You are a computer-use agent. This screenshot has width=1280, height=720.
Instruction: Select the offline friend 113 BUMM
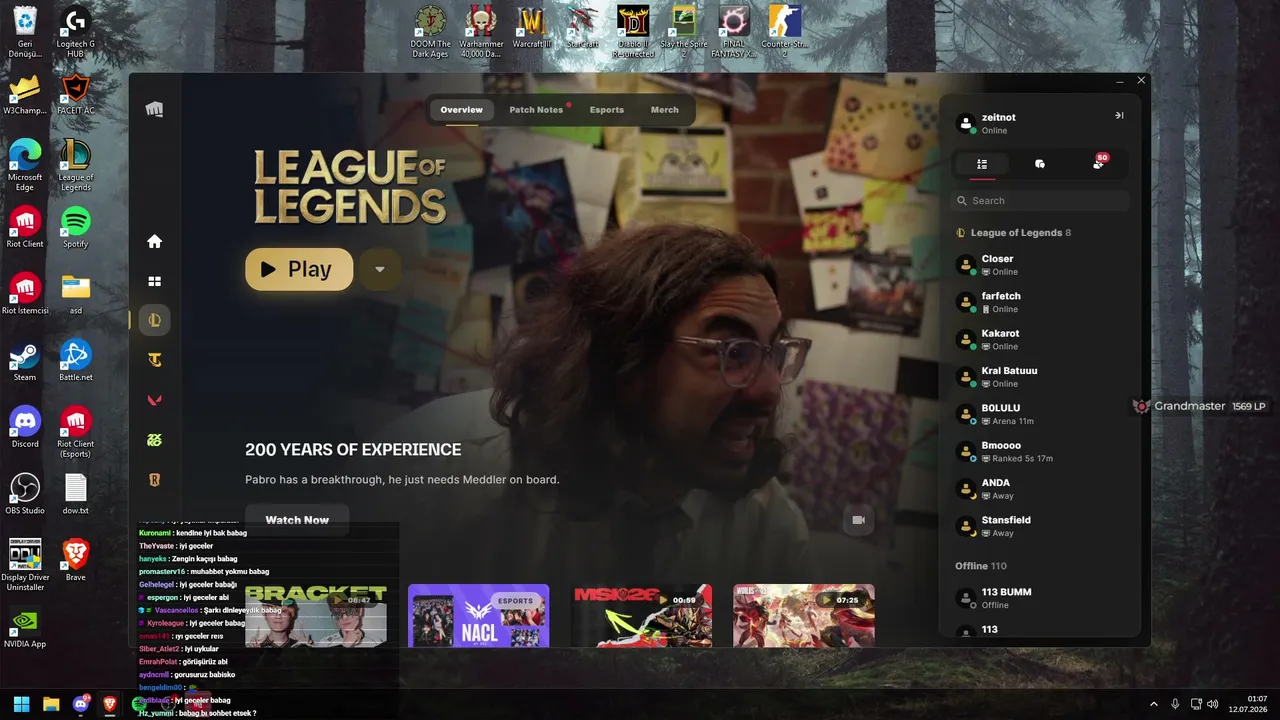[1040, 598]
